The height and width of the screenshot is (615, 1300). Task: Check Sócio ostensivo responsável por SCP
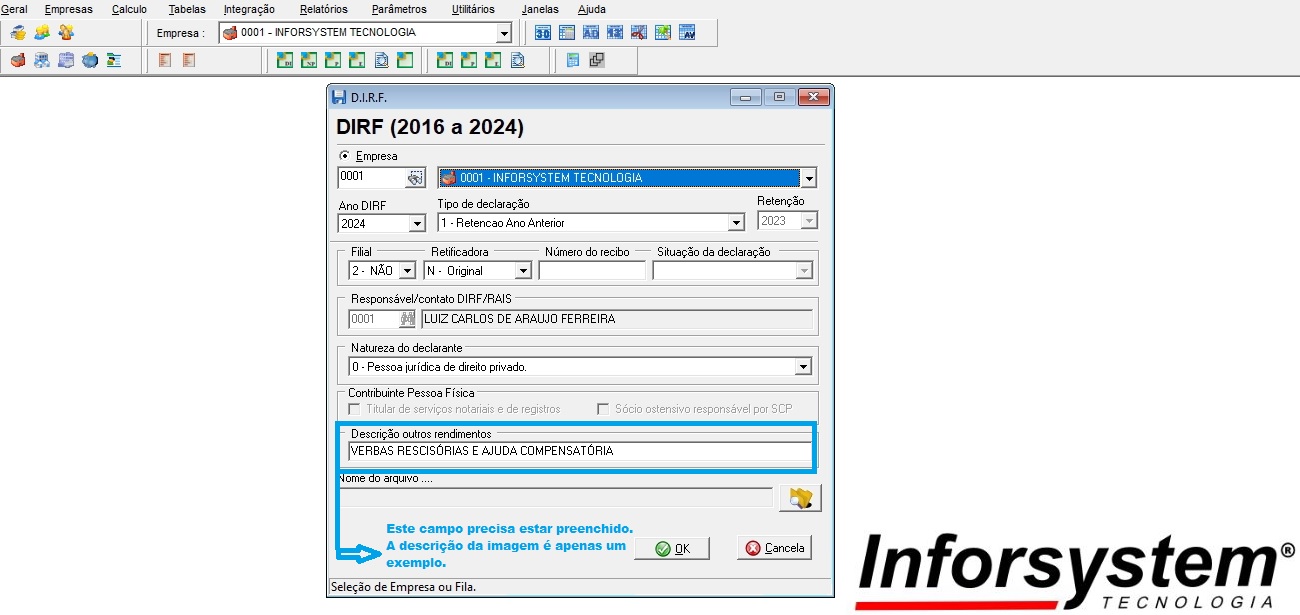point(603,409)
